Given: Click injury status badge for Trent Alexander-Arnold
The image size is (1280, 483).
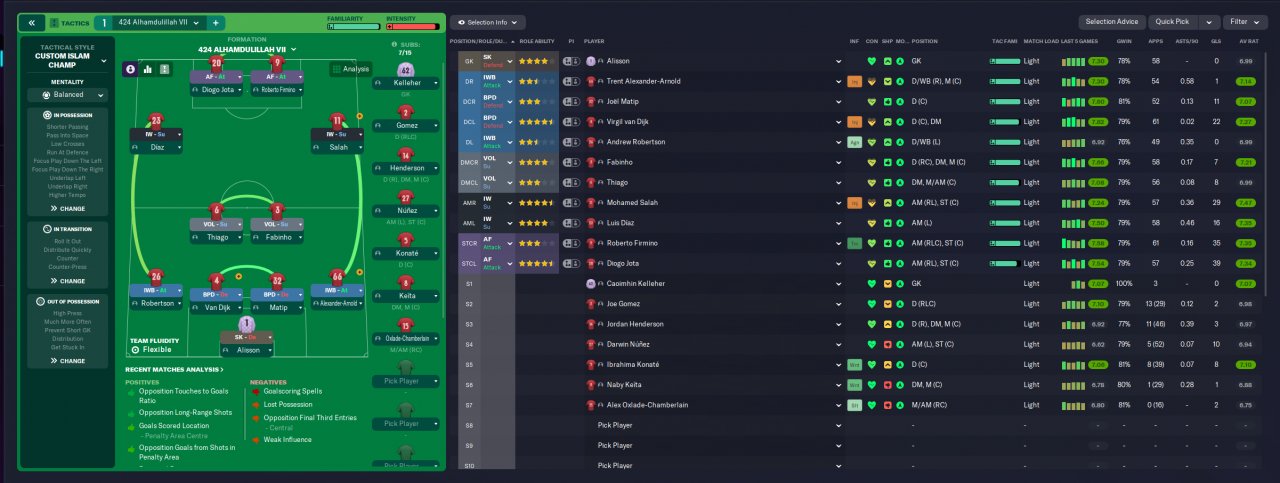Looking at the screenshot, I should [x=854, y=81].
